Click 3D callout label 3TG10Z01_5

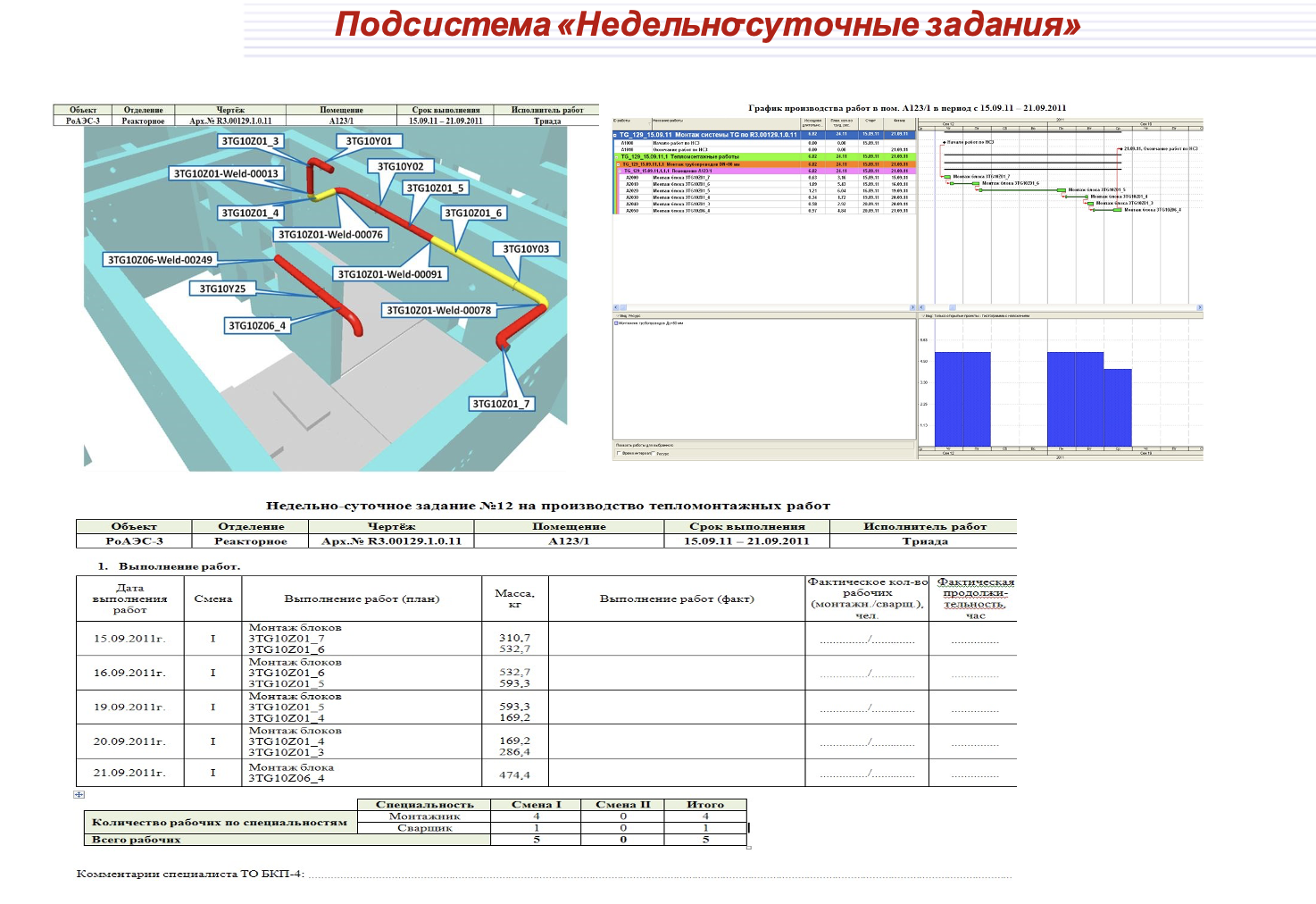[435, 188]
